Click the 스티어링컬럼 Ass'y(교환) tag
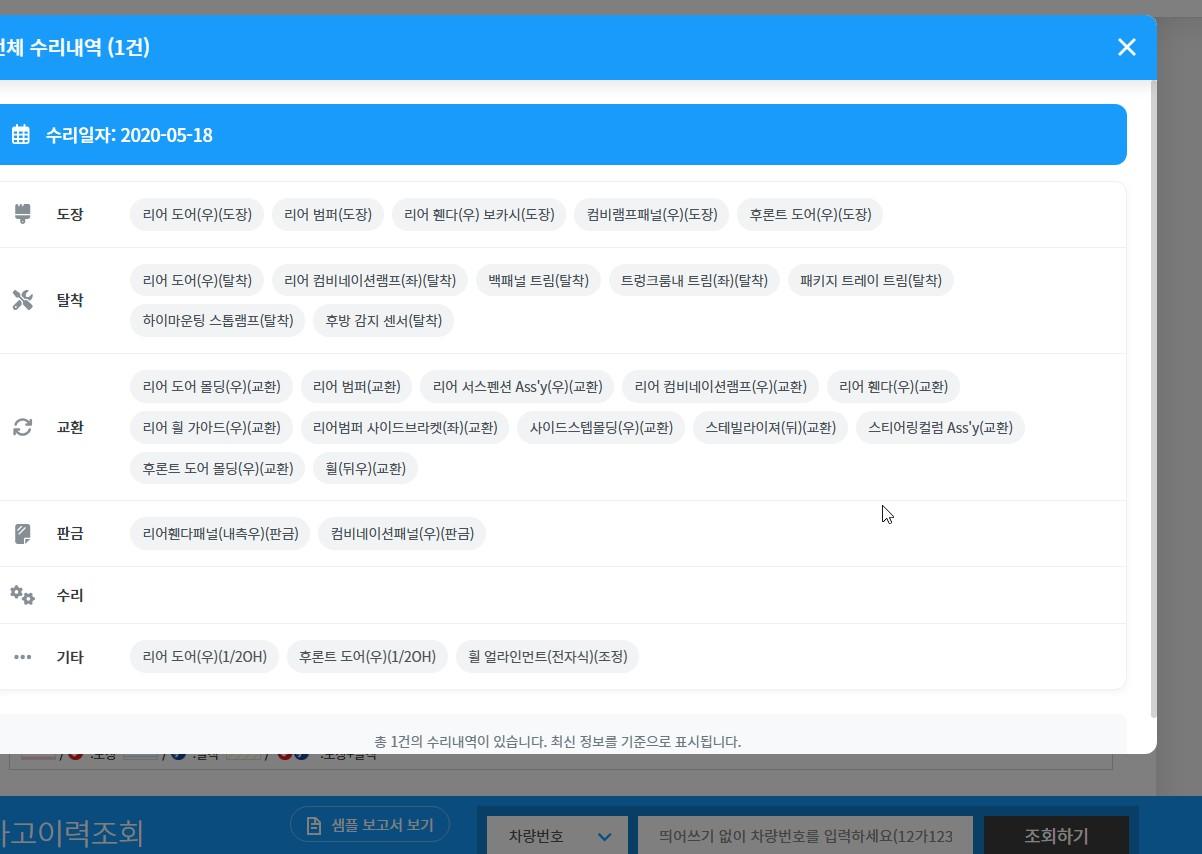The image size is (1202, 854). pyautogui.click(x=940, y=428)
